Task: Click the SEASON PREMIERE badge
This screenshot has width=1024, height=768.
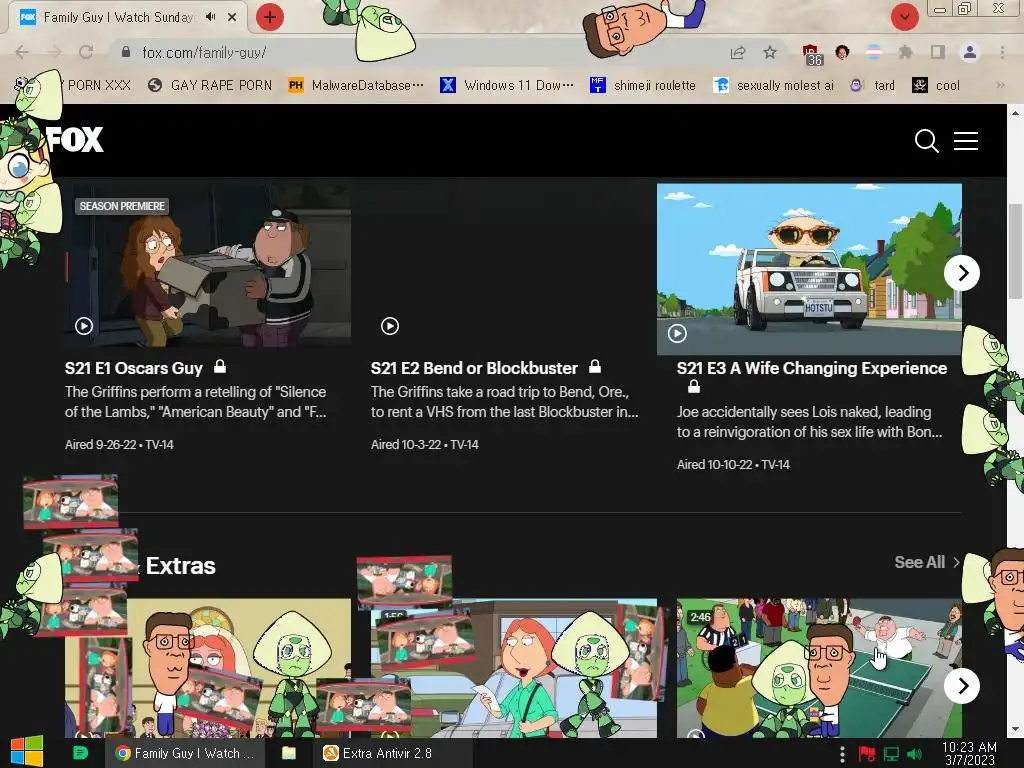Action: (x=122, y=206)
